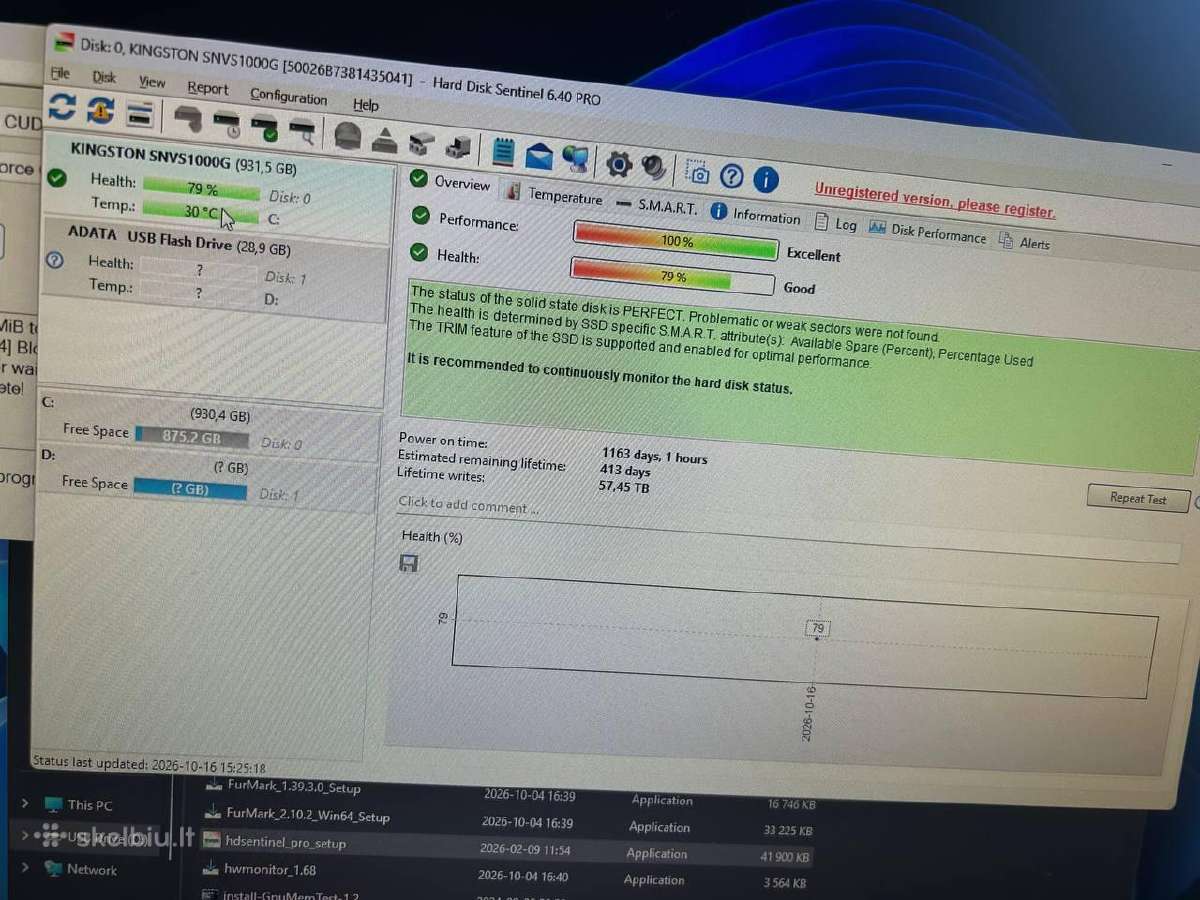The height and width of the screenshot is (900, 1200).
Task: Click the floppy save icon above Health chart
Action: pos(408,564)
